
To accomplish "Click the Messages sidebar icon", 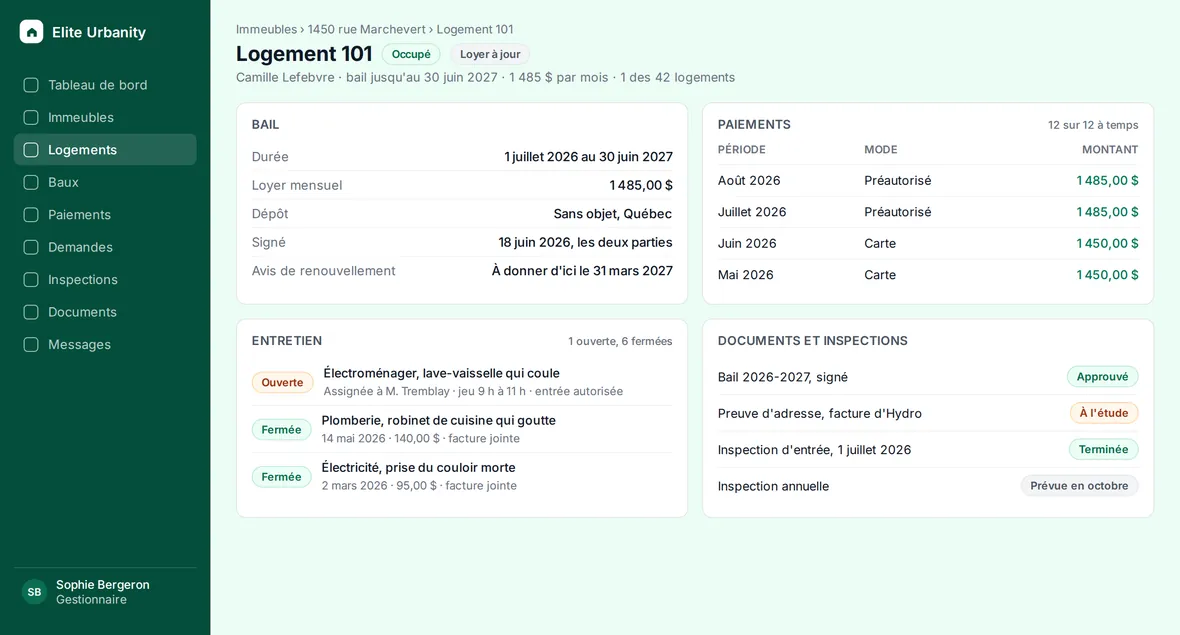I will [x=31, y=344].
